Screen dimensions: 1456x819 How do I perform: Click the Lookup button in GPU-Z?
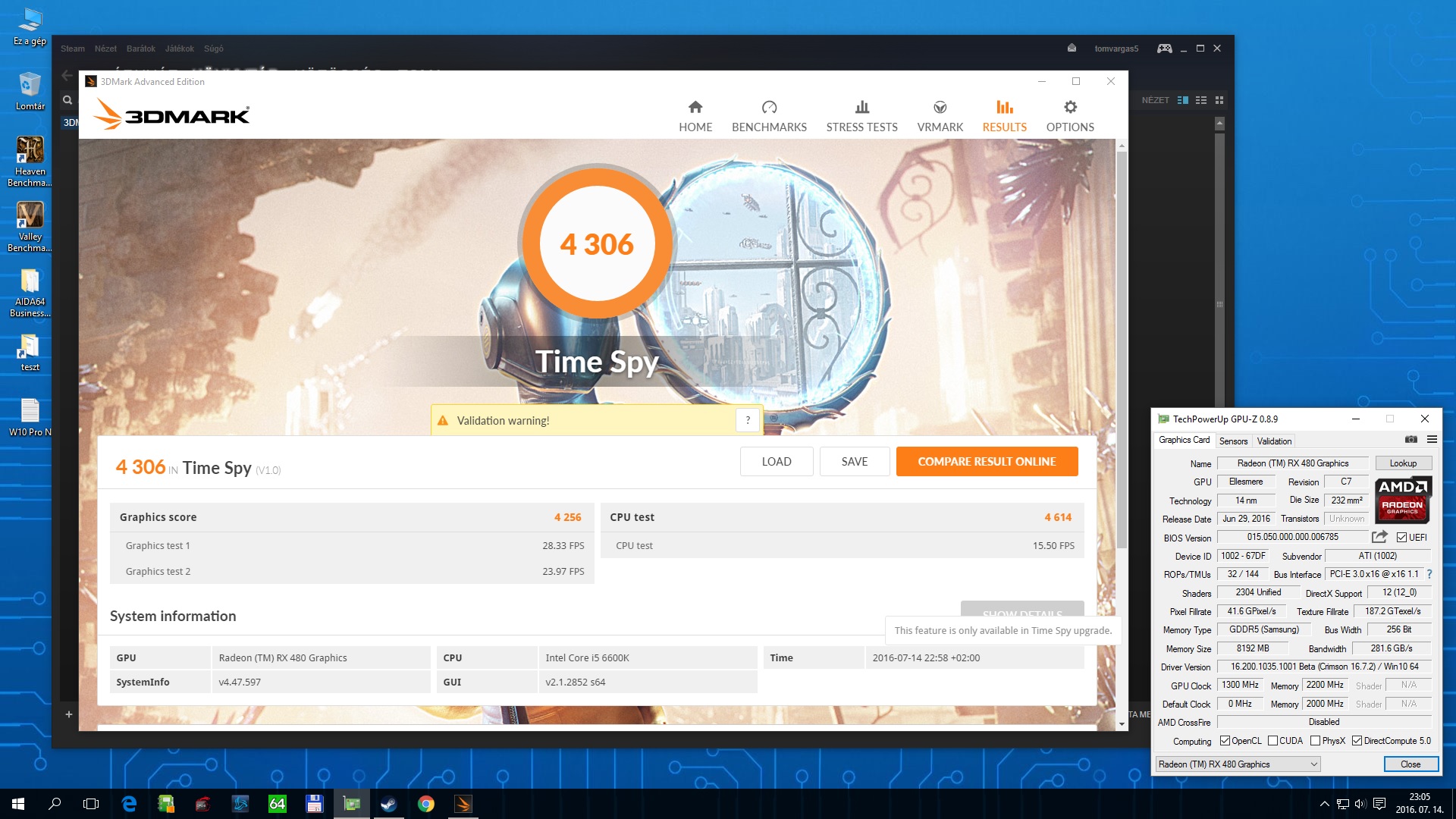point(1403,463)
